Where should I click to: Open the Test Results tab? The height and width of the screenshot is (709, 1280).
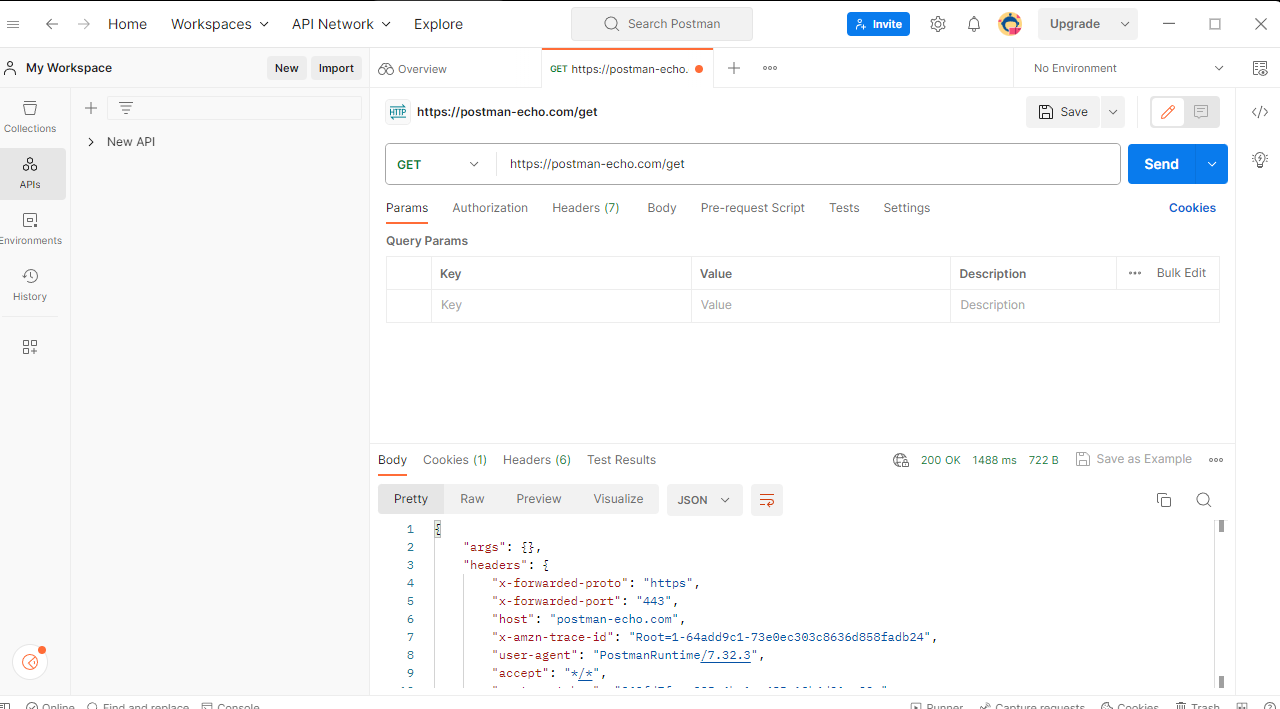622,460
